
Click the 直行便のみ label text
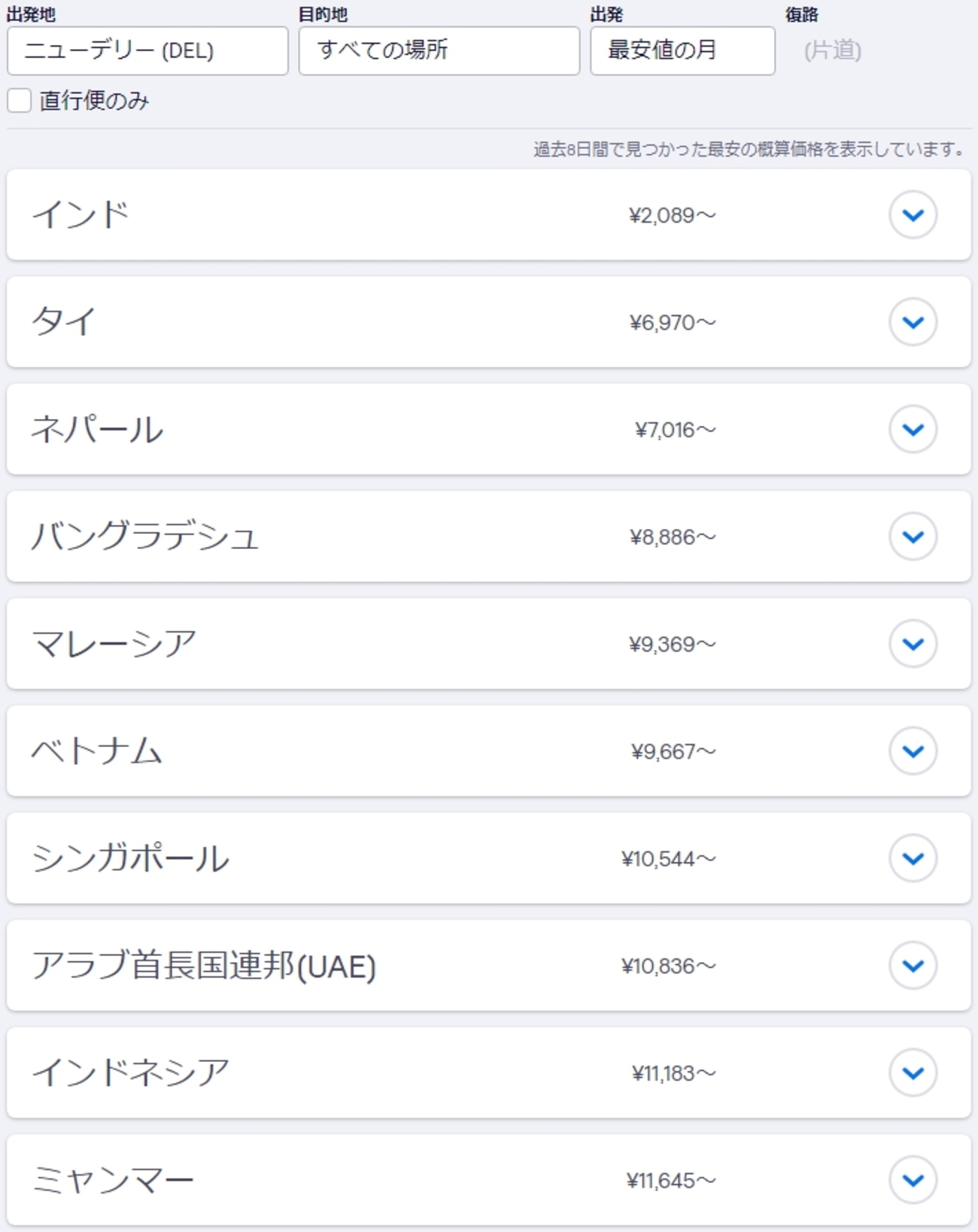(95, 100)
